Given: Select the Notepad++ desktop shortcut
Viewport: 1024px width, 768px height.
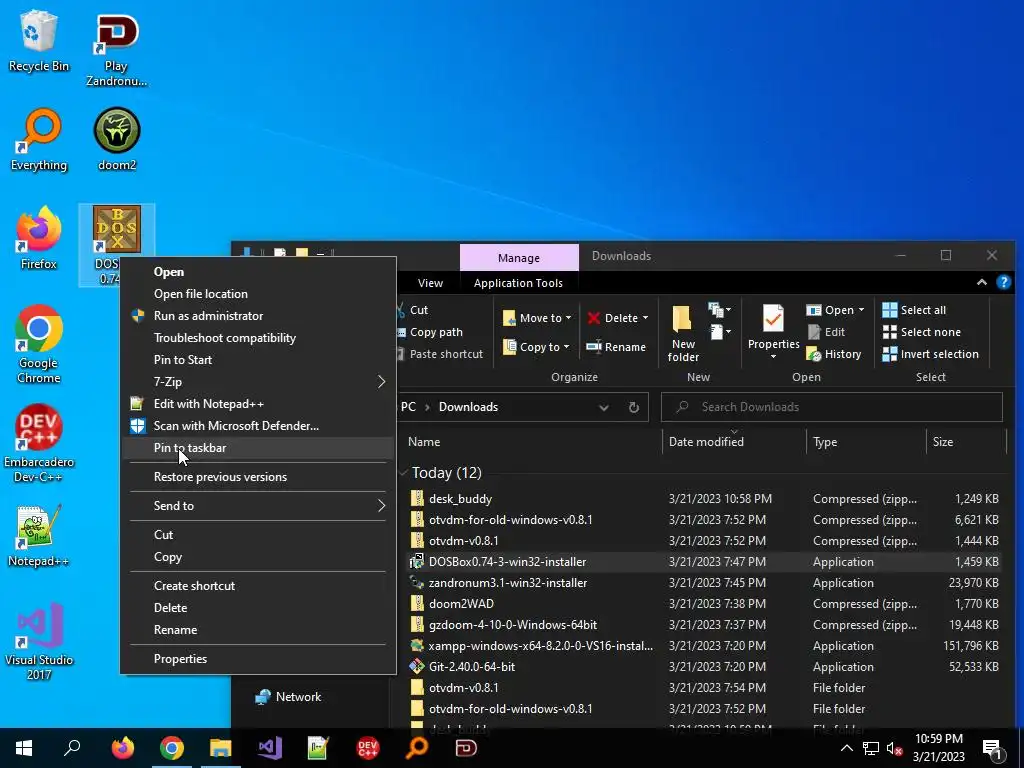Looking at the screenshot, I should [x=39, y=536].
